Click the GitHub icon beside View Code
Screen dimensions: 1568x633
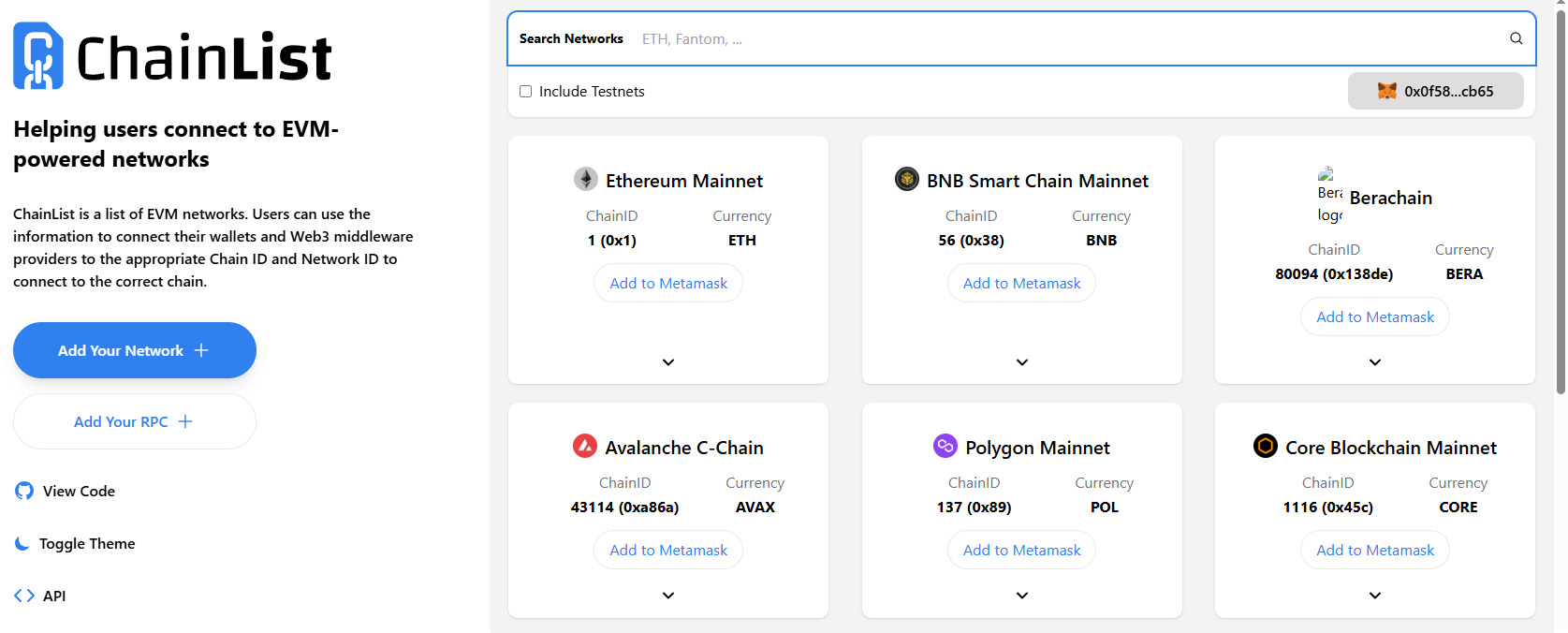24,491
